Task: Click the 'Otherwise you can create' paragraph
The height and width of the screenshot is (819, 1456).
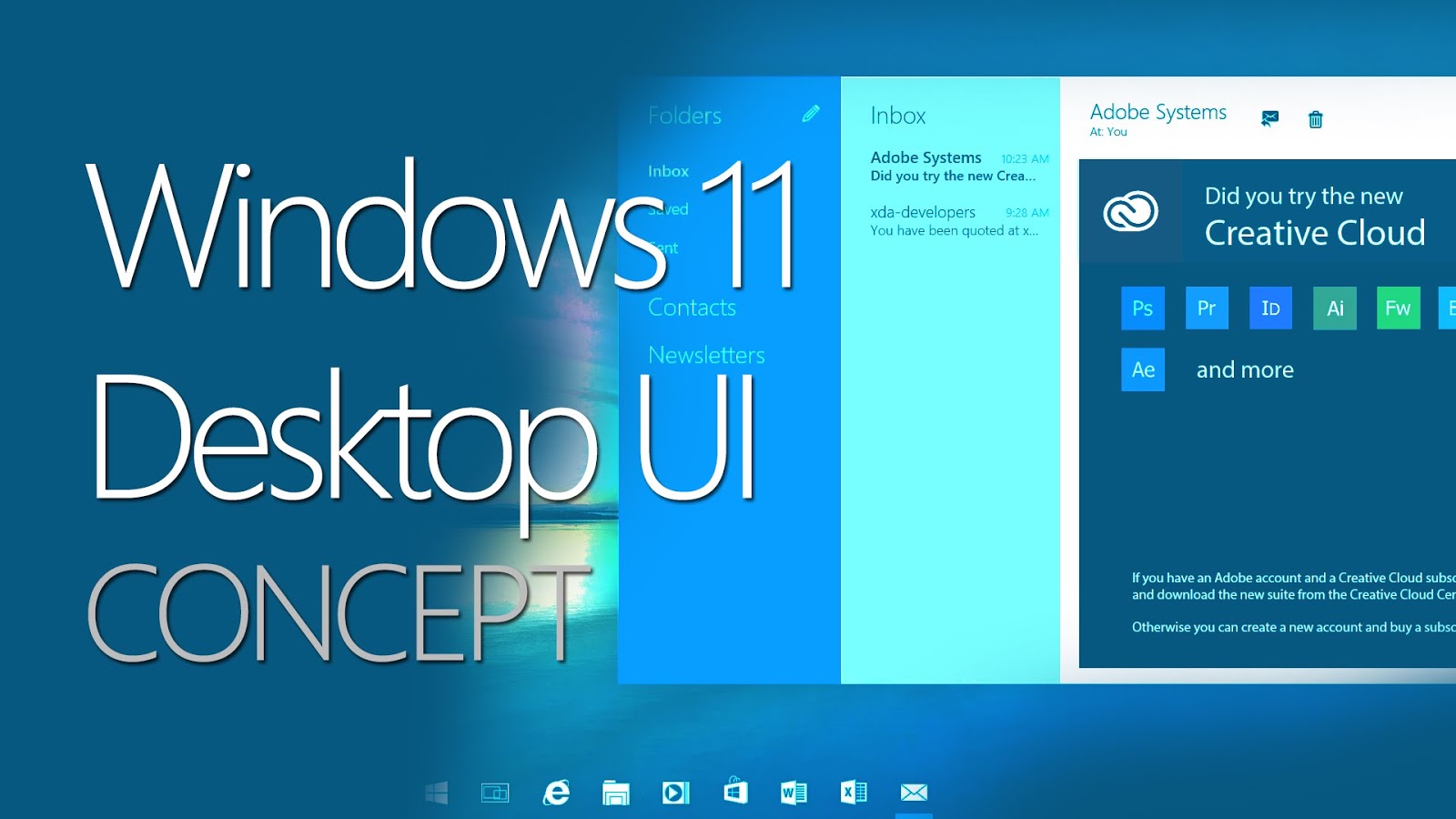Action: click(x=1293, y=627)
